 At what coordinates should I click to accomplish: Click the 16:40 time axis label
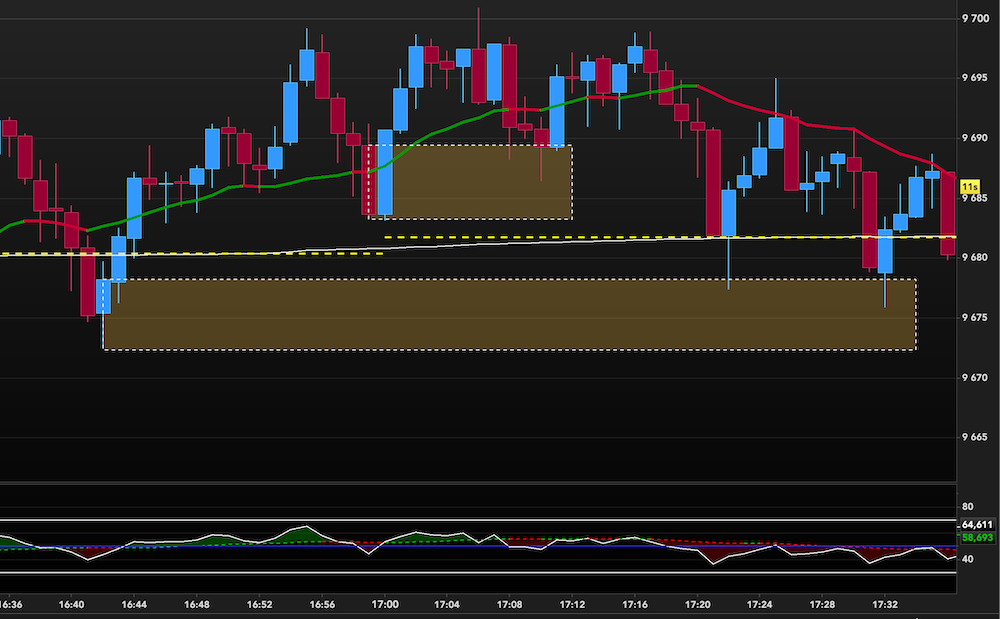point(71,604)
